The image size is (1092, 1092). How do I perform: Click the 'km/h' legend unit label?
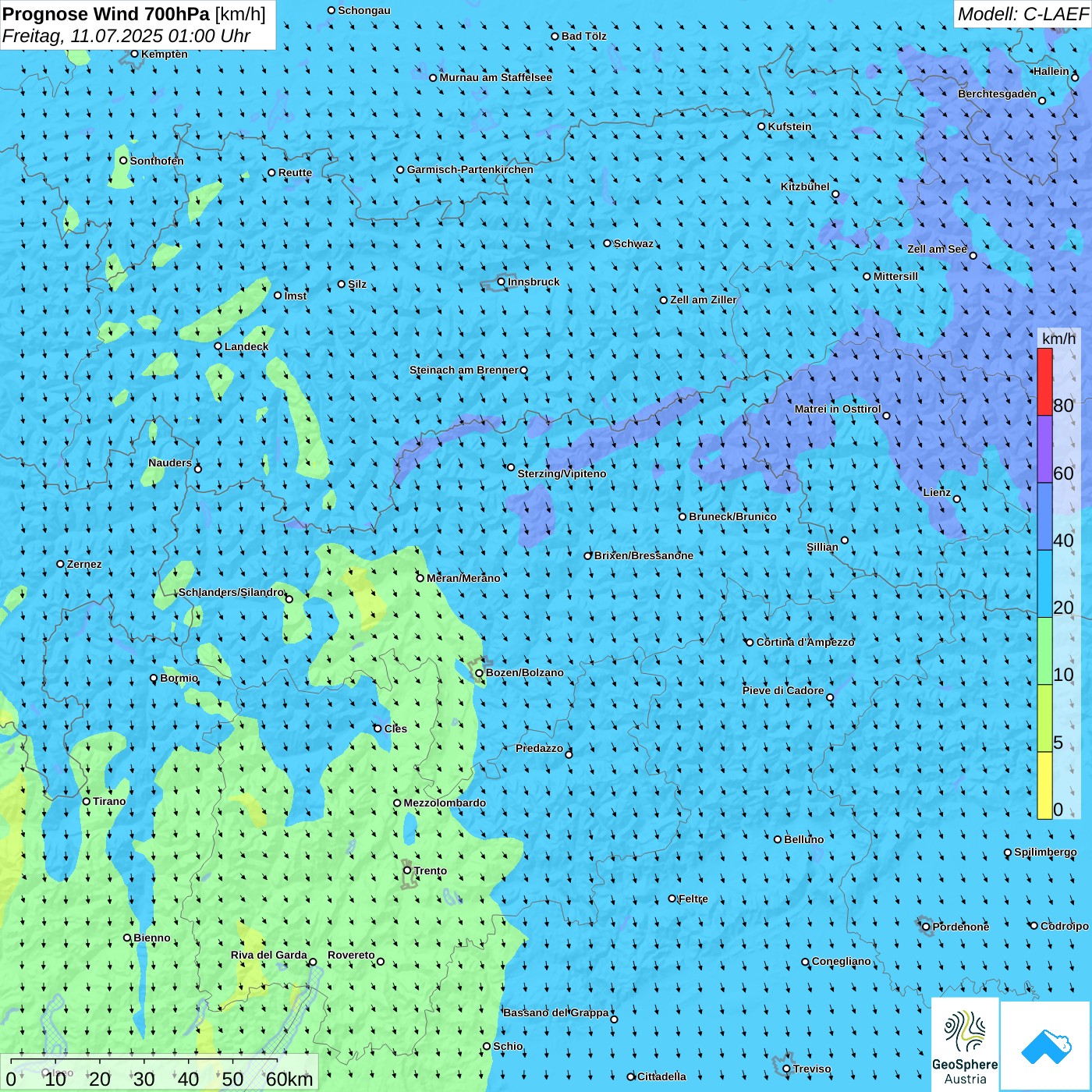coord(1058,339)
